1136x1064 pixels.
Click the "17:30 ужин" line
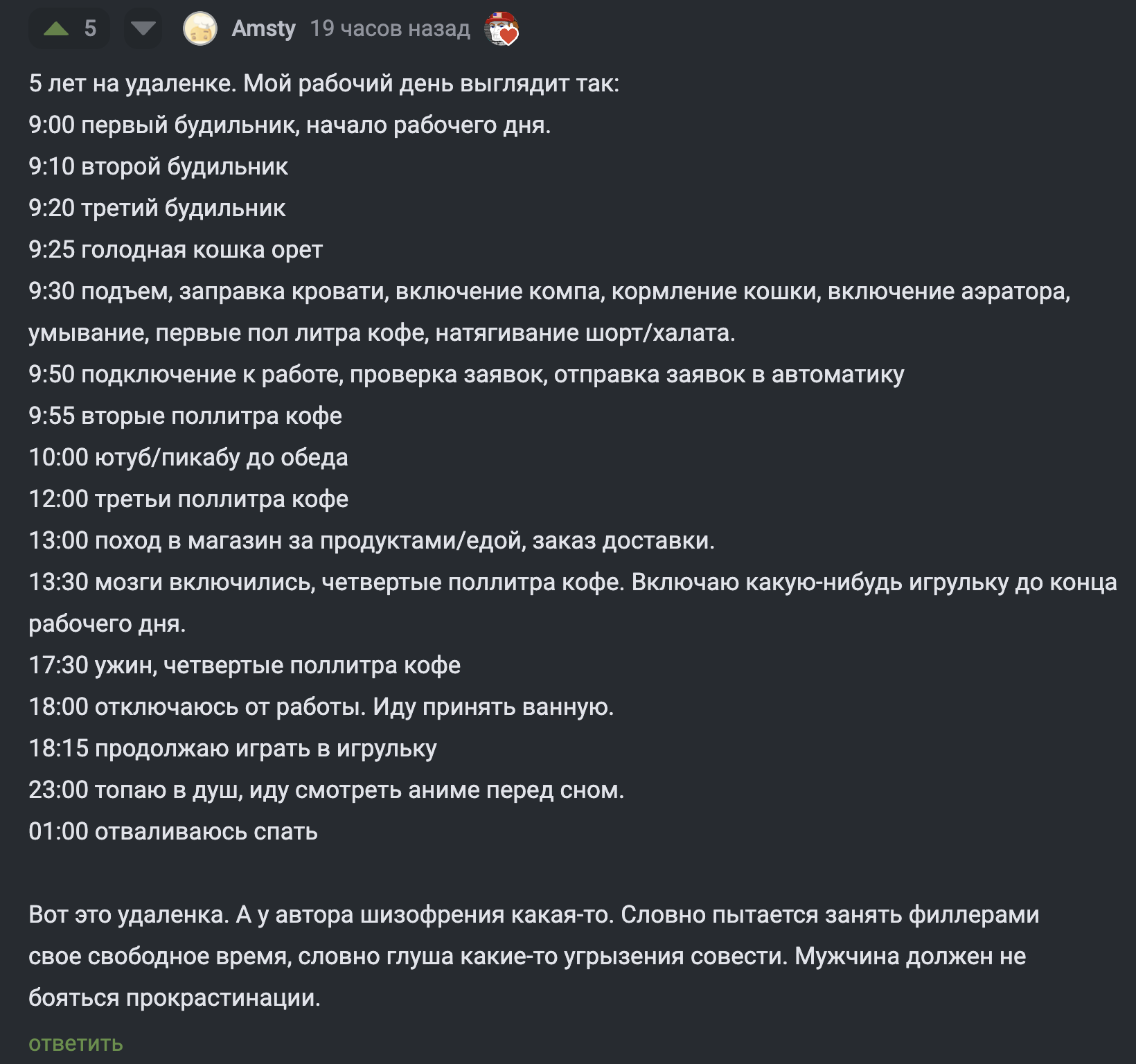pyautogui.click(x=244, y=666)
